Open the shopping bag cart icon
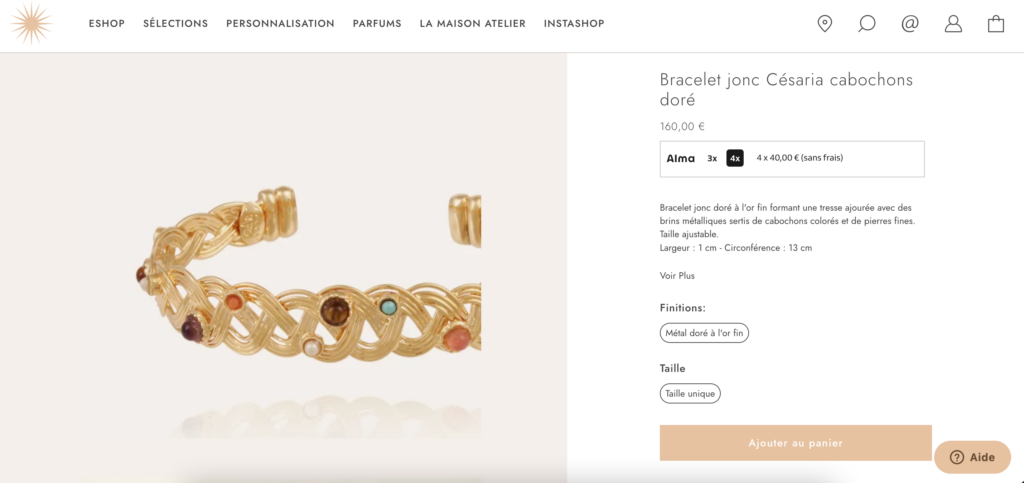The width and height of the screenshot is (1024, 483). [x=996, y=24]
